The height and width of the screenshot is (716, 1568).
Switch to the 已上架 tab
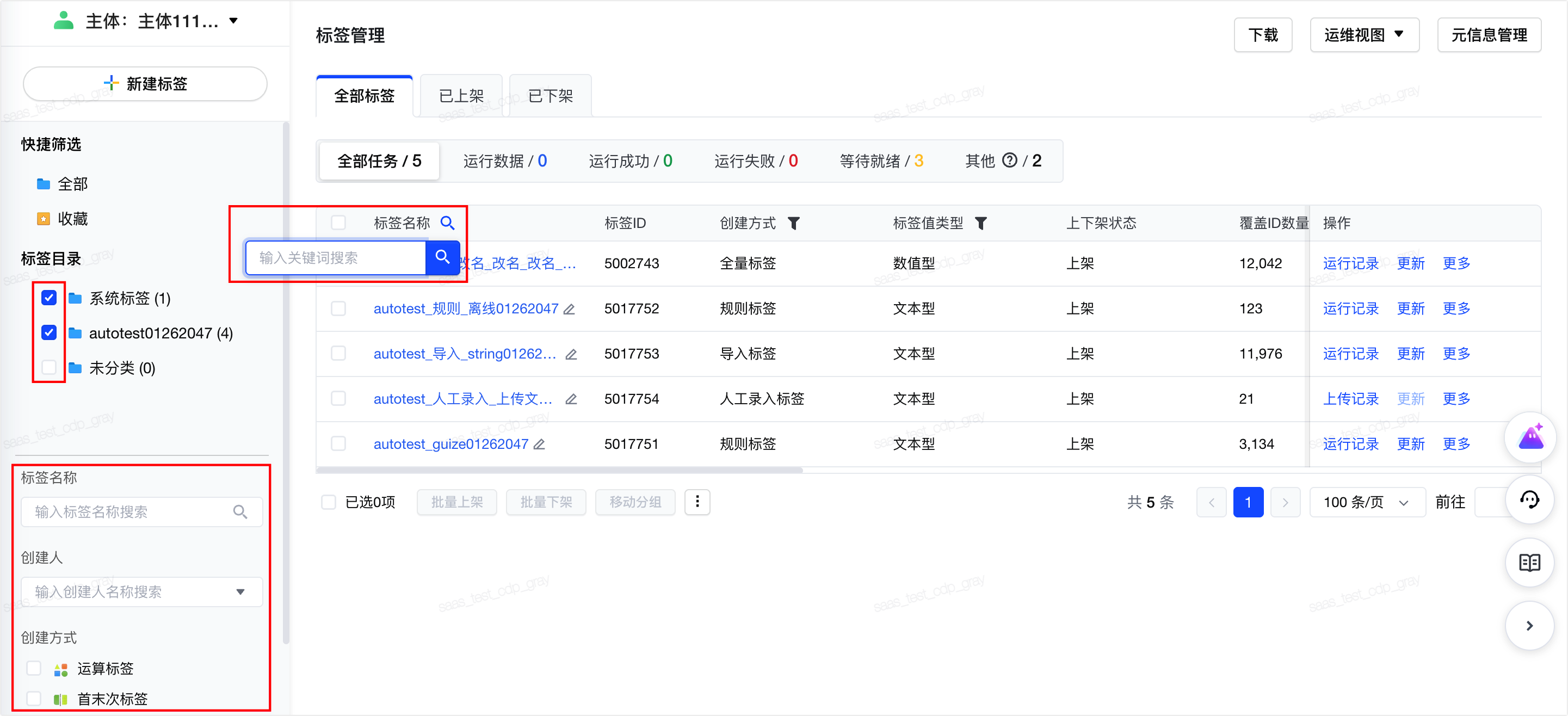(x=461, y=96)
